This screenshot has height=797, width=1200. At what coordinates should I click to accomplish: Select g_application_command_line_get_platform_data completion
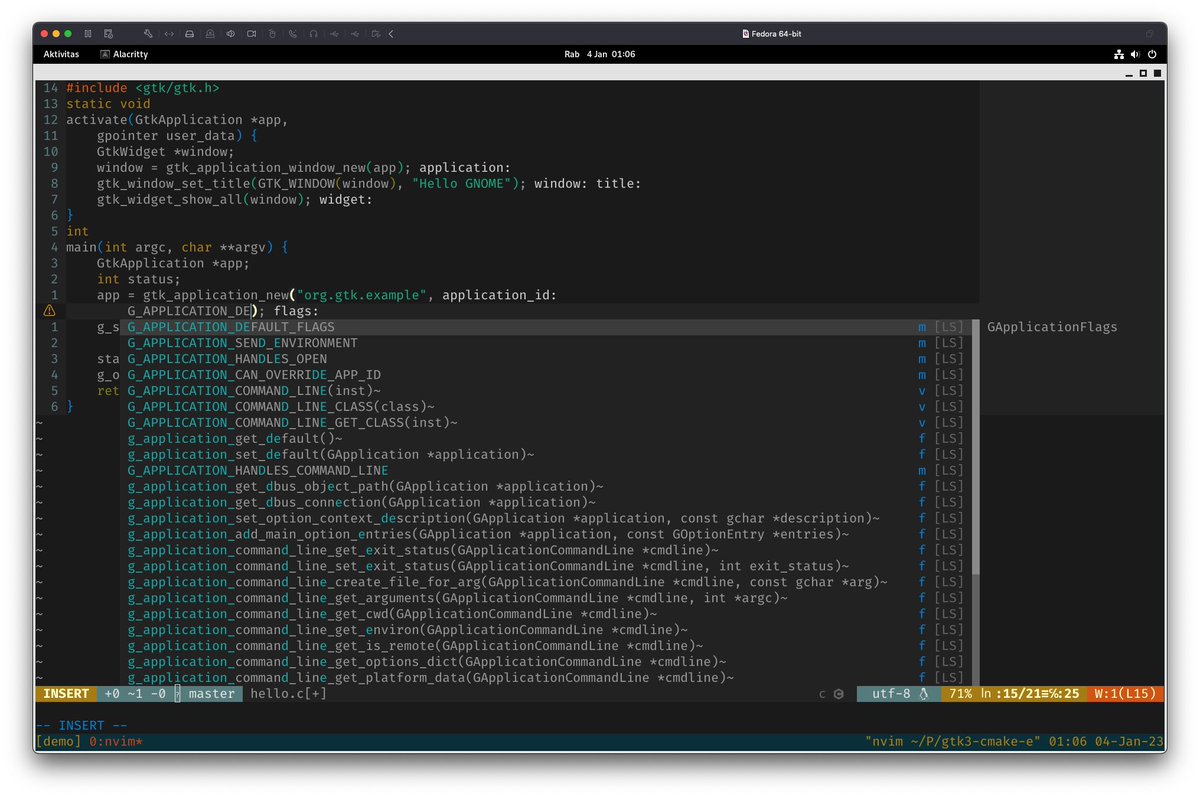coord(546,678)
